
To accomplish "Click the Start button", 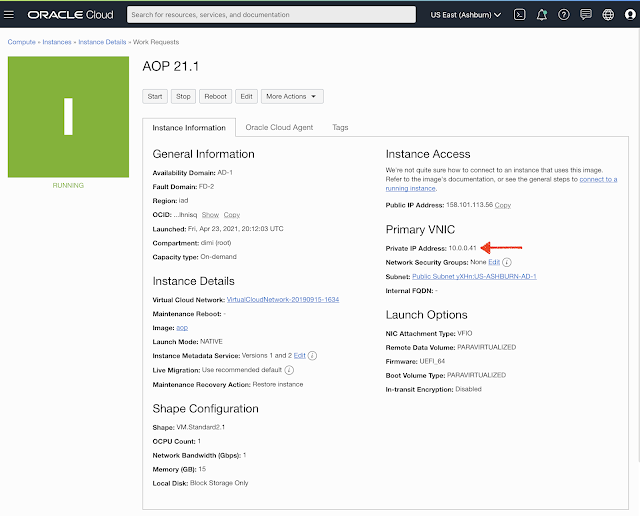I will coord(155,96).
